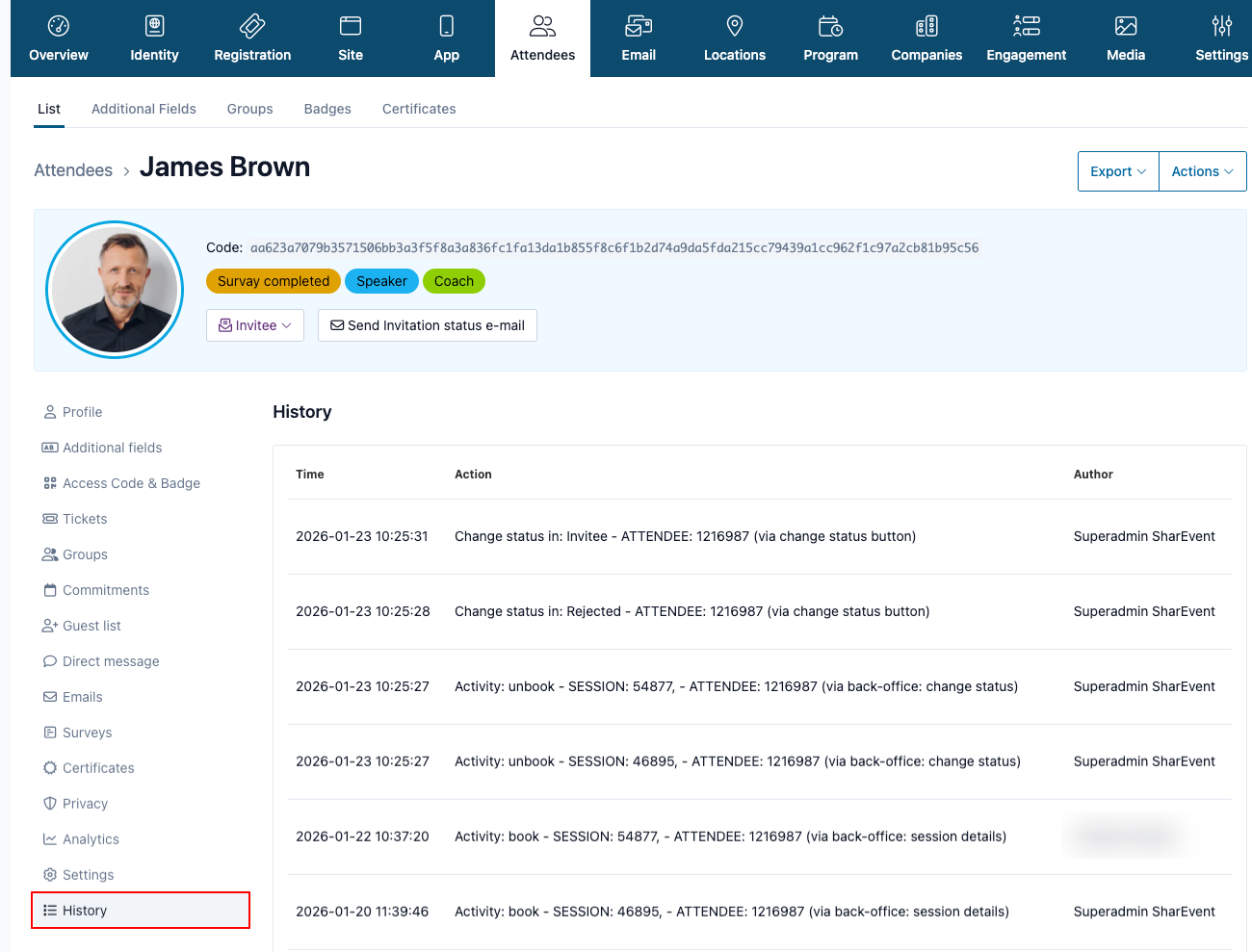Open the Email section icon
The height and width of the screenshot is (952, 1252).
pos(639,26)
